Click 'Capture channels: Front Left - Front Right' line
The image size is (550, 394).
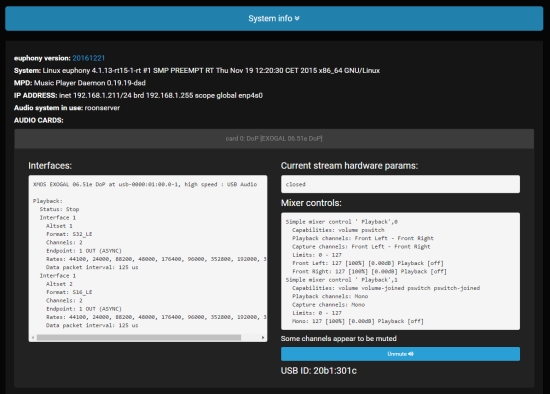tap(361, 247)
